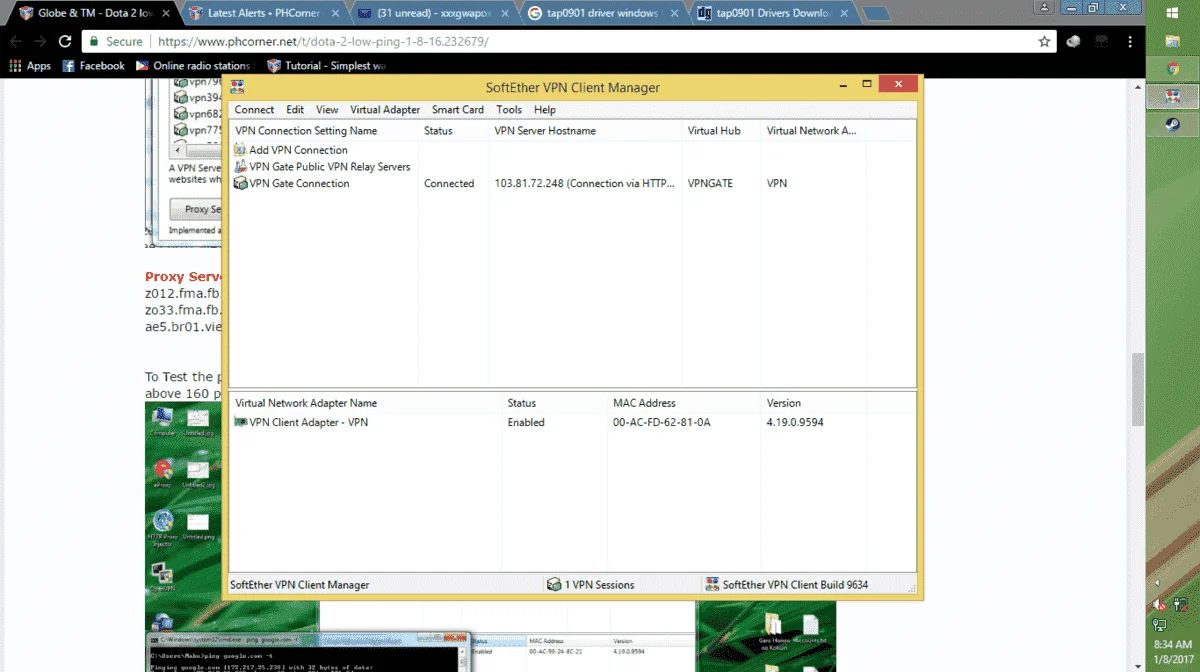Open the Help menu
The image size is (1200, 672).
[545, 110]
